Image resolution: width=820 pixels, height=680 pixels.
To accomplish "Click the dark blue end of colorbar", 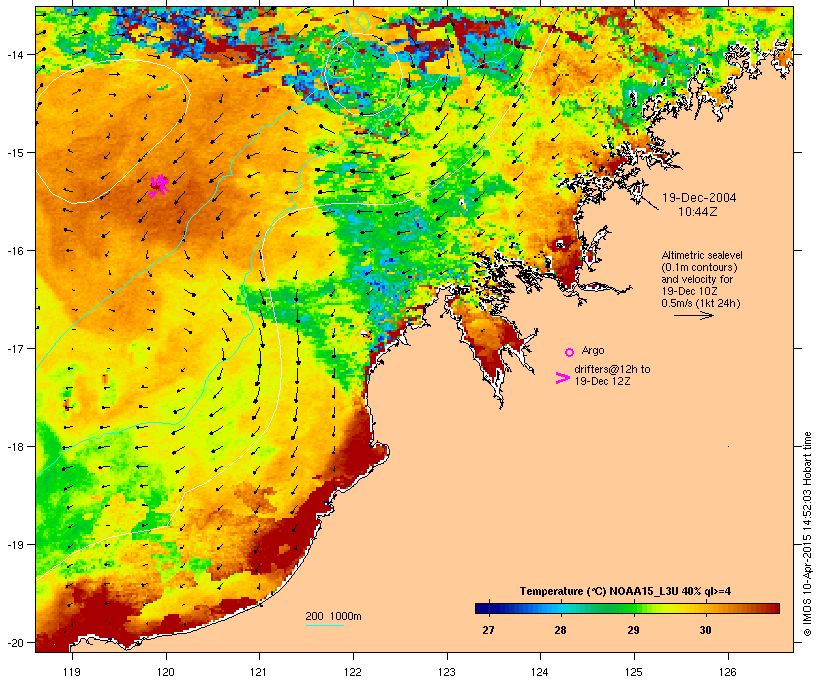I will point(482,608).
